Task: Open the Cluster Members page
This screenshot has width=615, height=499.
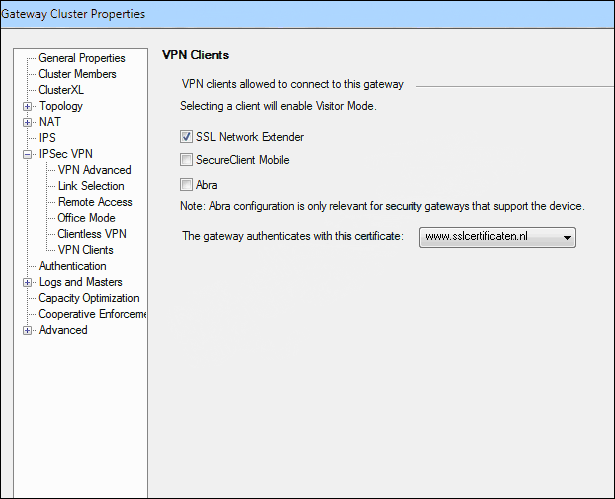Action: [x=77, y=74]
